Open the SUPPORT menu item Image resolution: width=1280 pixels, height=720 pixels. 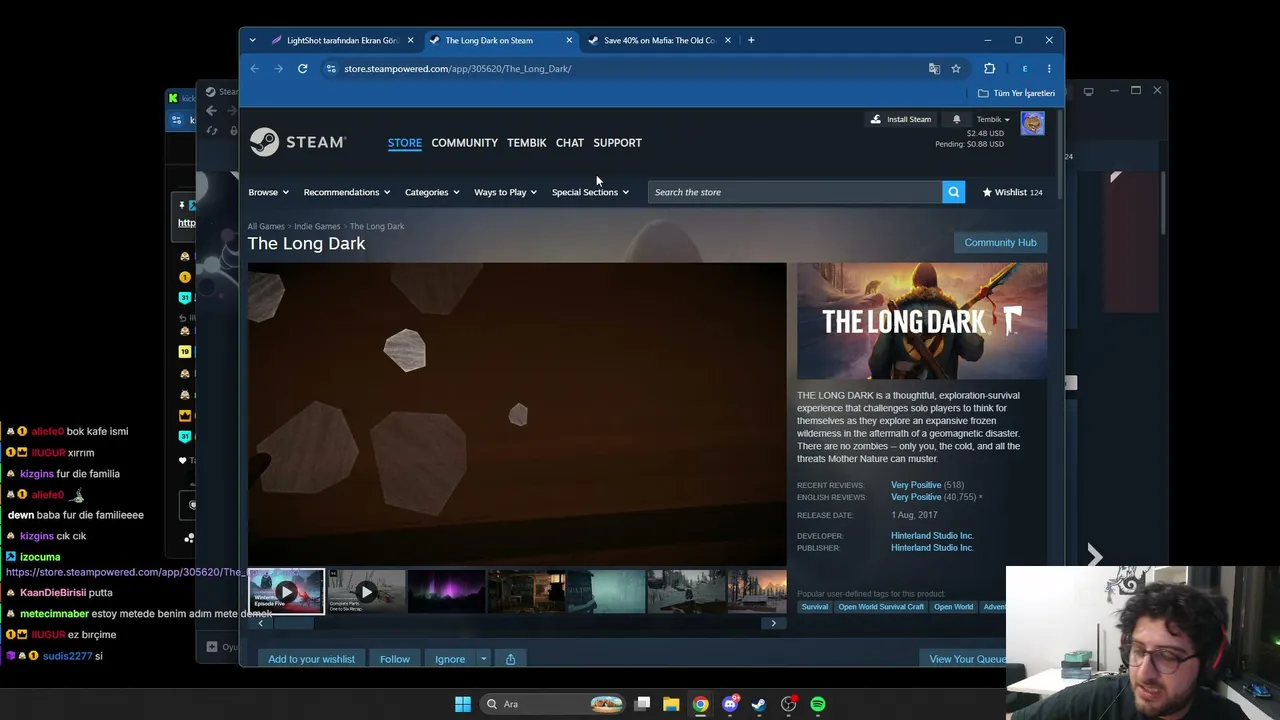(x=617, y=143)
